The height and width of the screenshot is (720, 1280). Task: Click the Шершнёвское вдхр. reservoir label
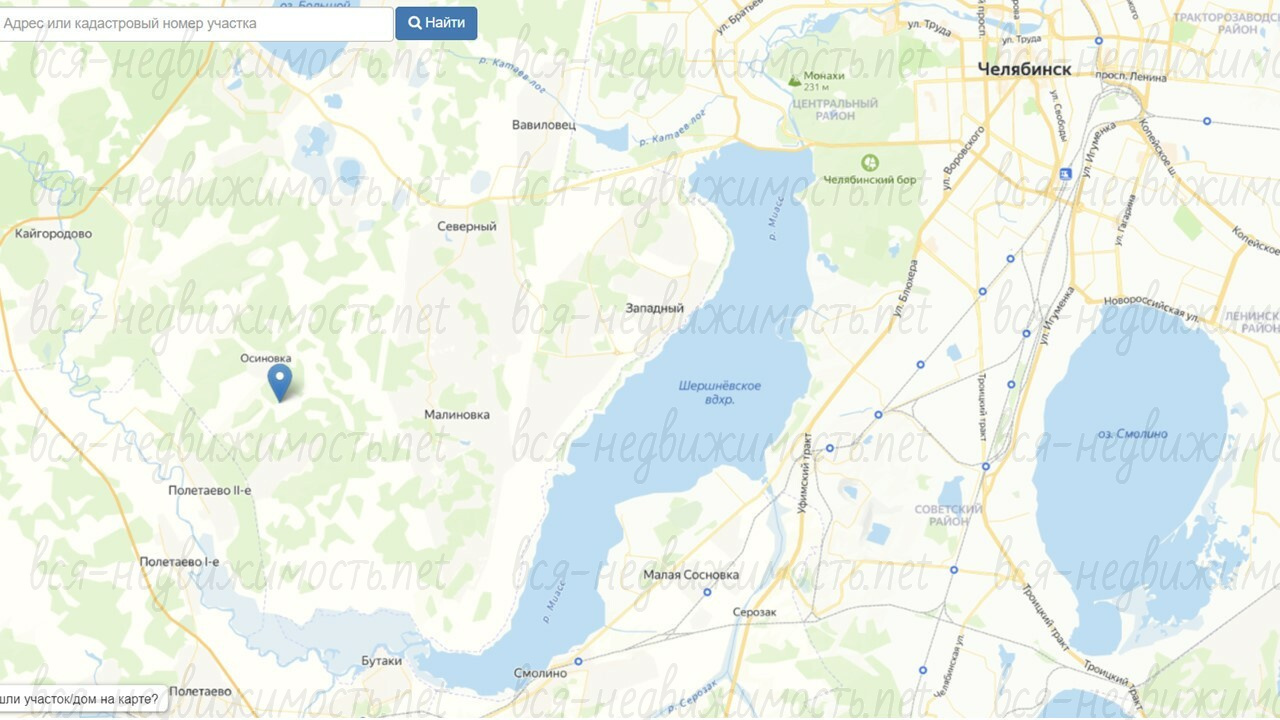[720, 392]
